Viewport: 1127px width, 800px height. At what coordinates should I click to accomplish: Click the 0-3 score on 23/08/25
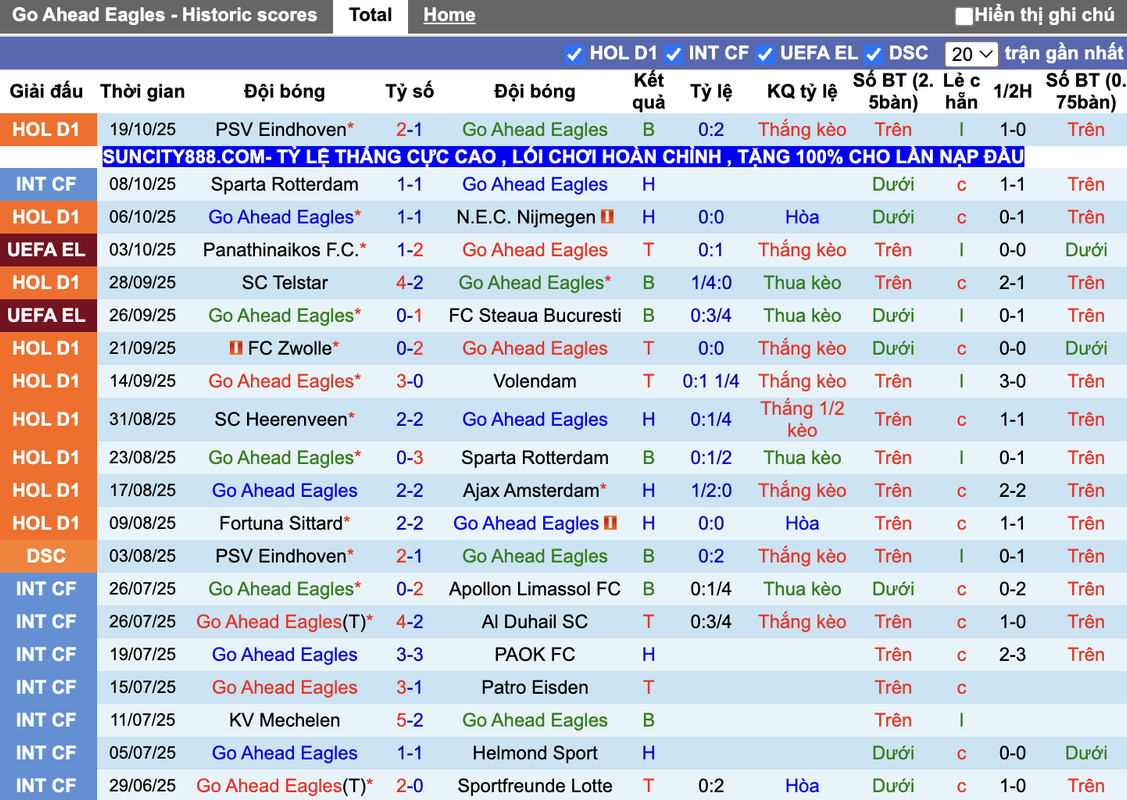click(410, 457)
